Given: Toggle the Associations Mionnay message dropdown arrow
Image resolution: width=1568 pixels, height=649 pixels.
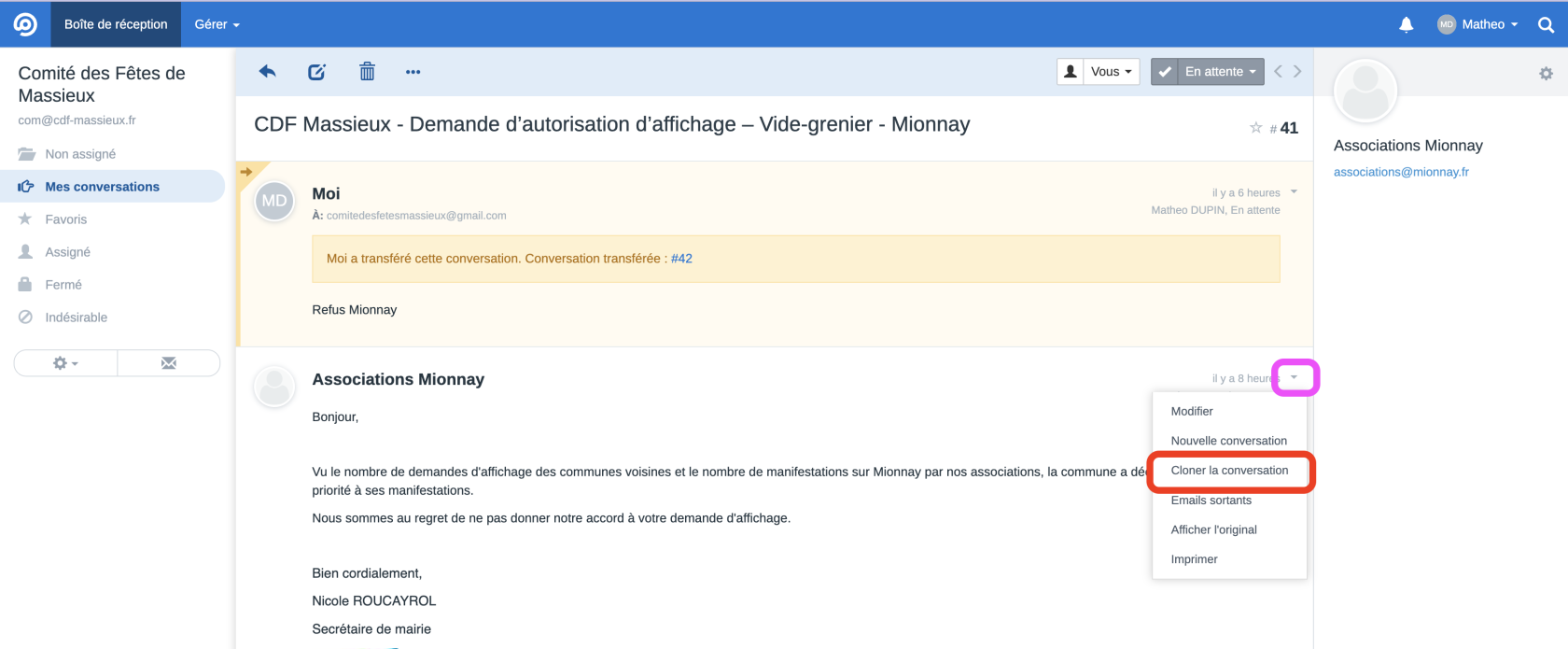Looking at the screenshot, I should pyautogui.click(x=1294, y=377).
